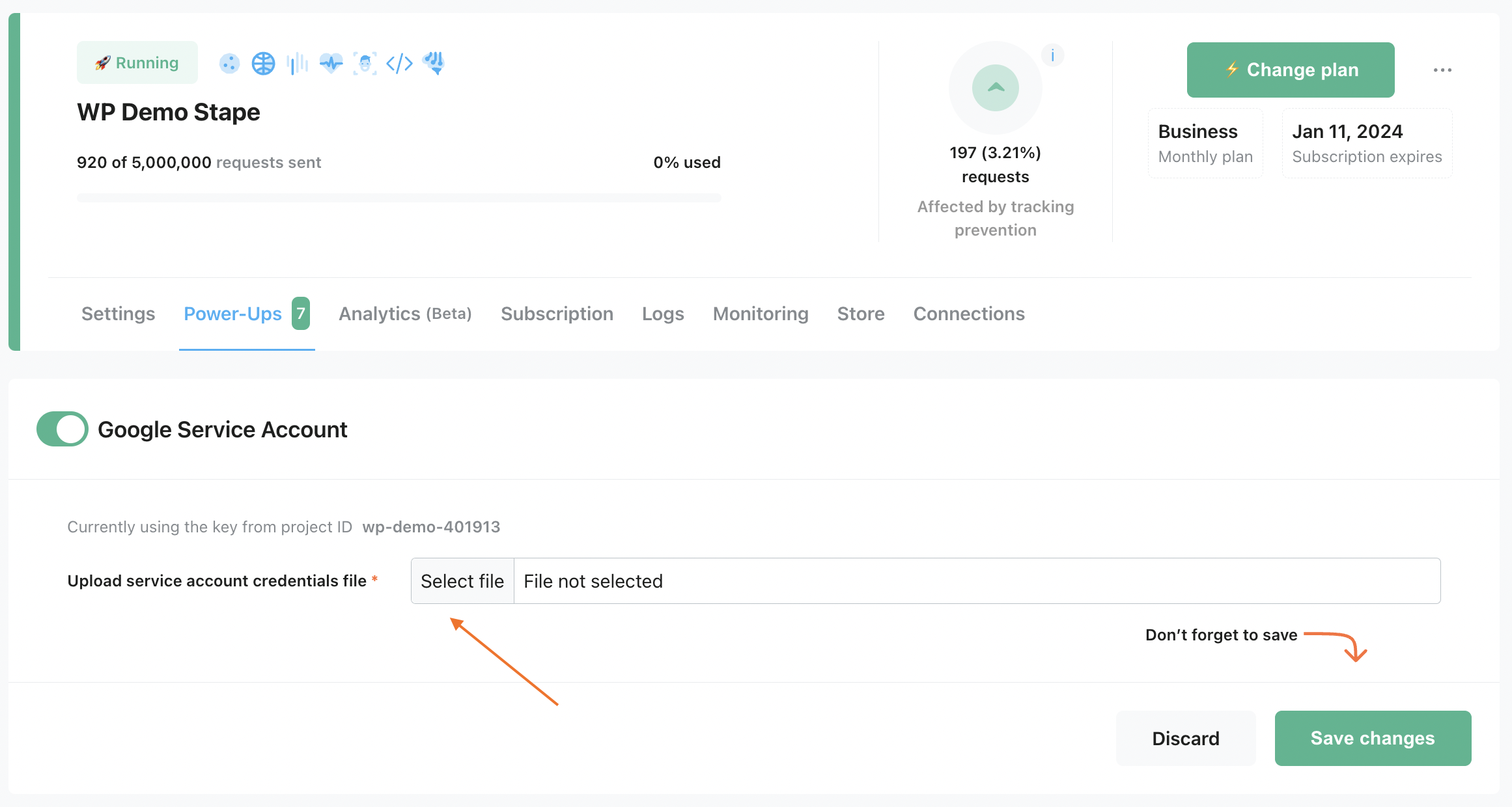
Task: Switch to the Settings tab
Action: point(118,314)
